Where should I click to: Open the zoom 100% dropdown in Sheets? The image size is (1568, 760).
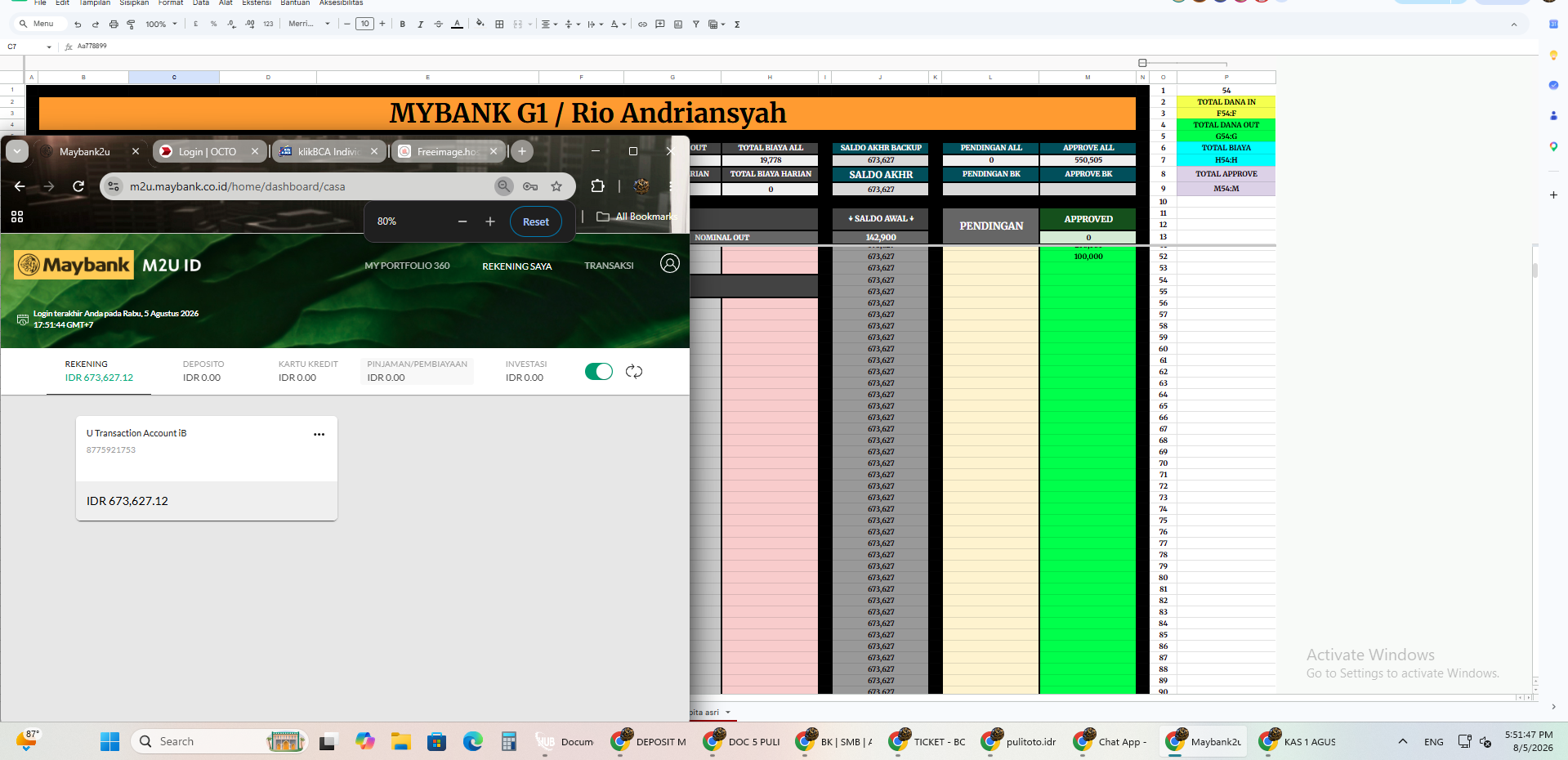click(x=161, y=25)
